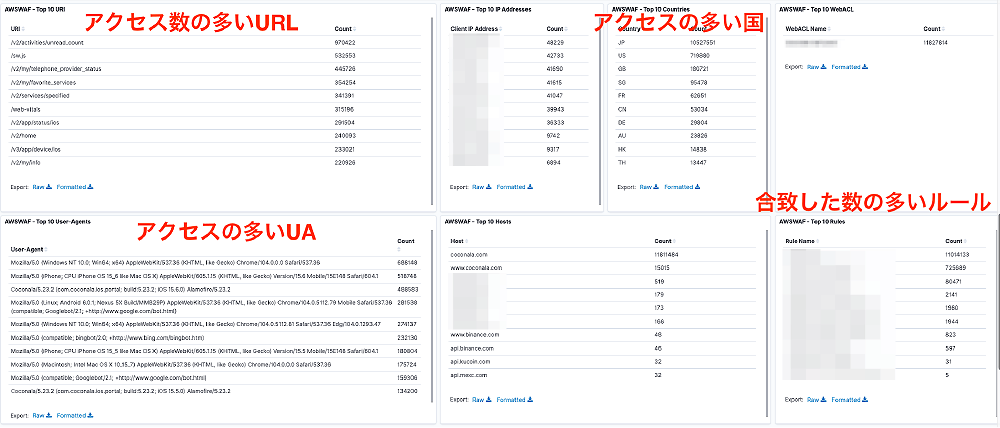Click the AWSWAF - Top 10 IP Addresses title
The width and height of the screenshot is (1000, 428).
[x=488, y=10]
